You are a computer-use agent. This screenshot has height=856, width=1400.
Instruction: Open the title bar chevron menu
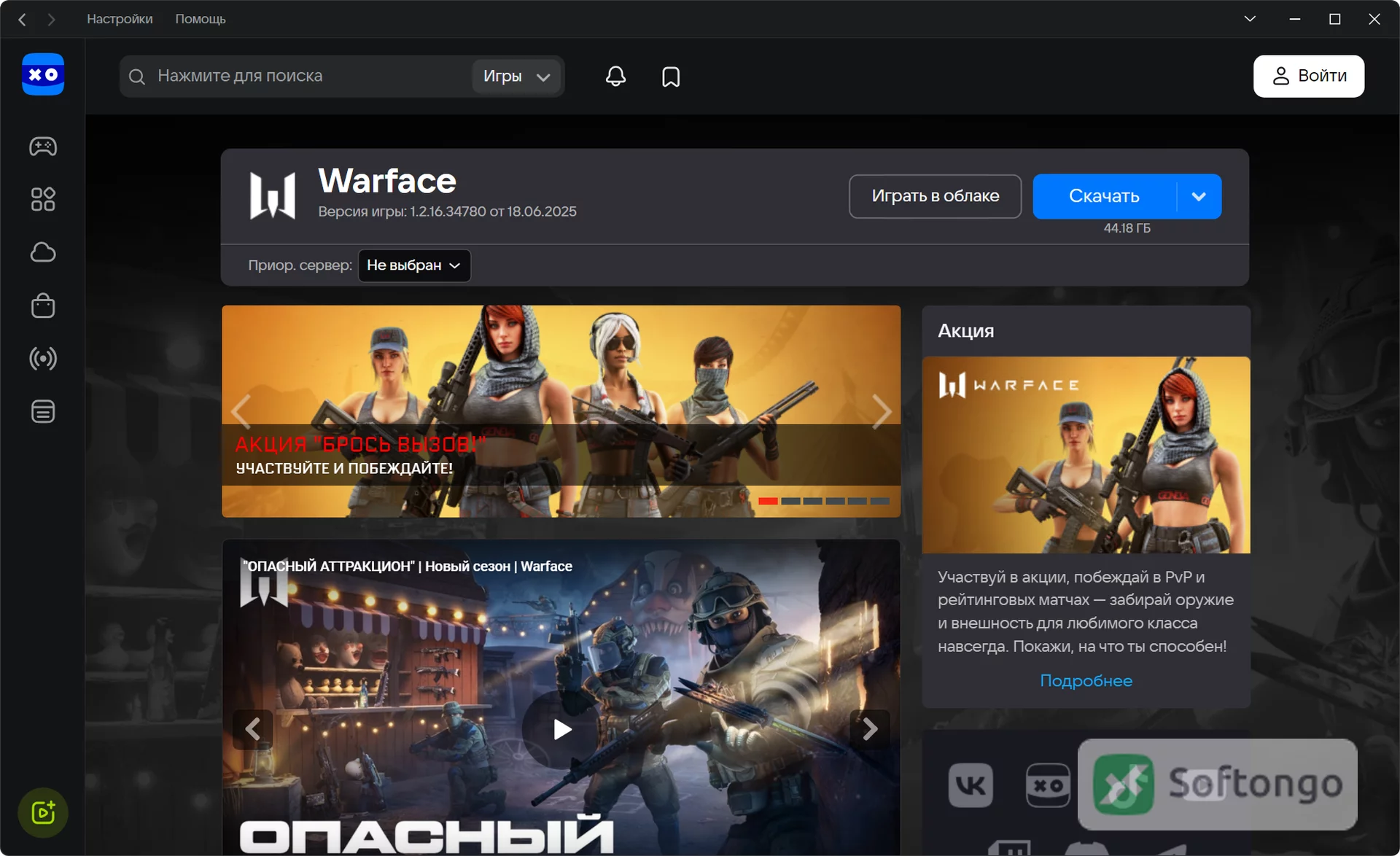[1250, 19]
